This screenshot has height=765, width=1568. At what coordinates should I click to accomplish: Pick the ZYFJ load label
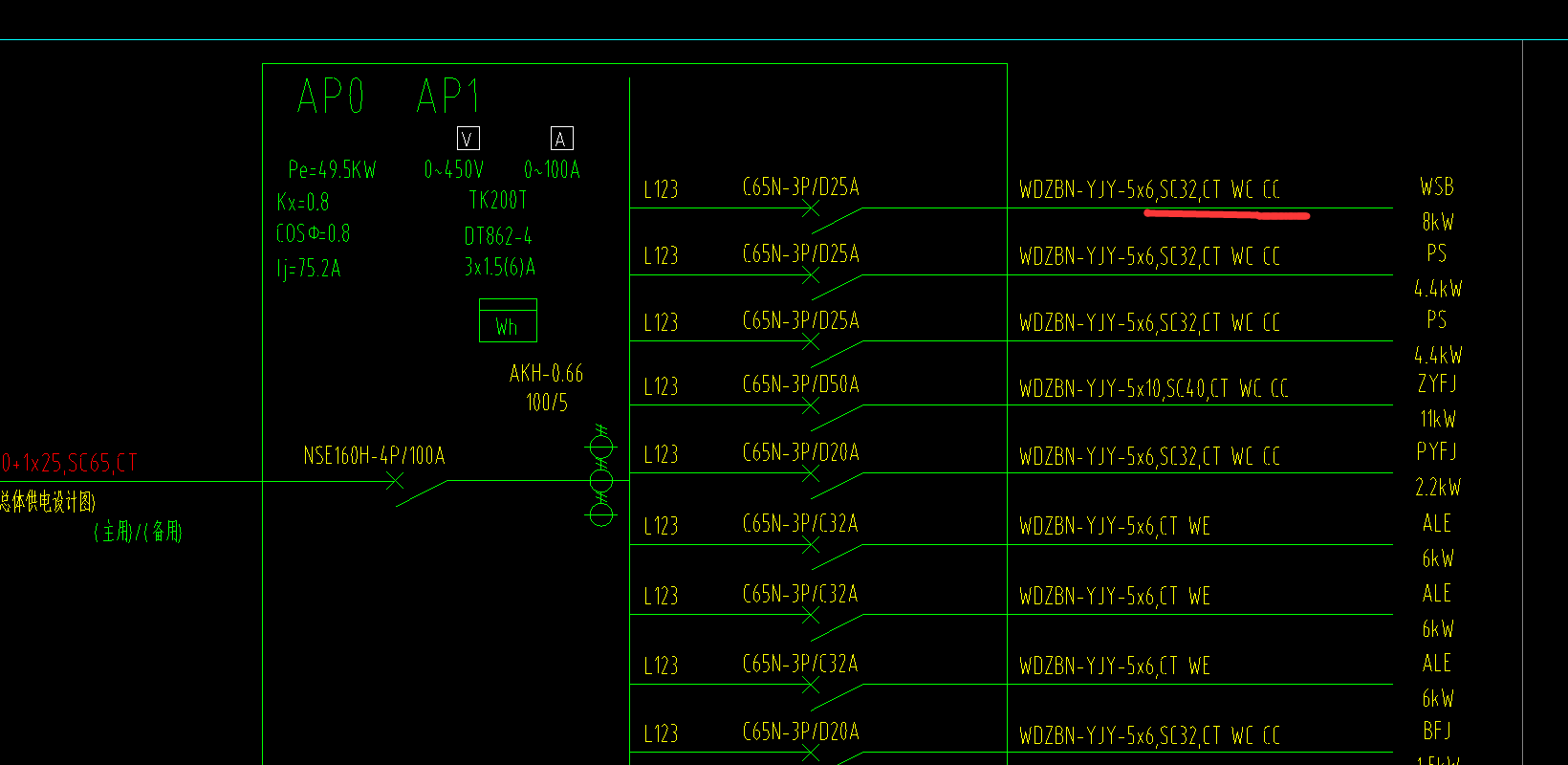1437,383
